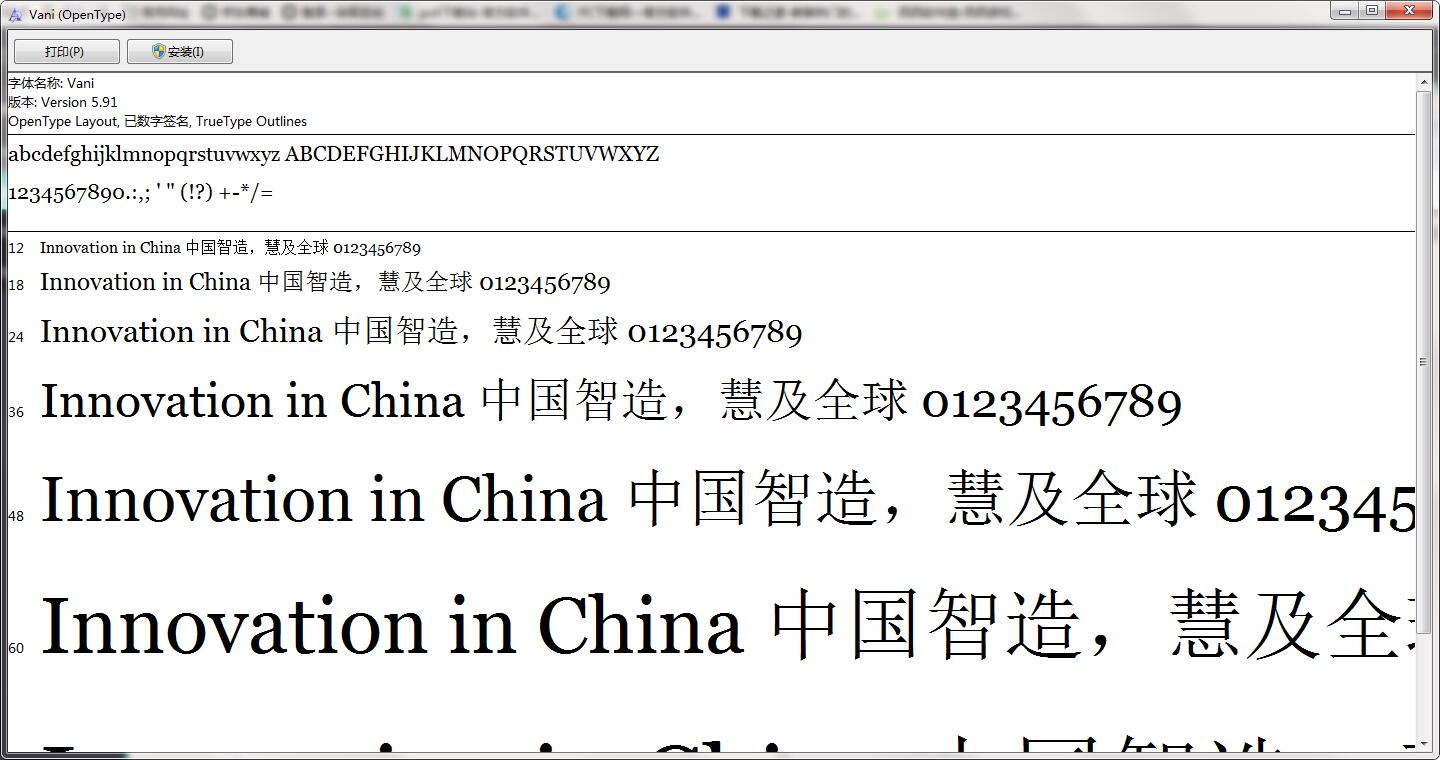The height and width of the screenshot is (760, 1440).
Task: Click the size 24 'Innovation in China' sample
Action: (421, 331)
